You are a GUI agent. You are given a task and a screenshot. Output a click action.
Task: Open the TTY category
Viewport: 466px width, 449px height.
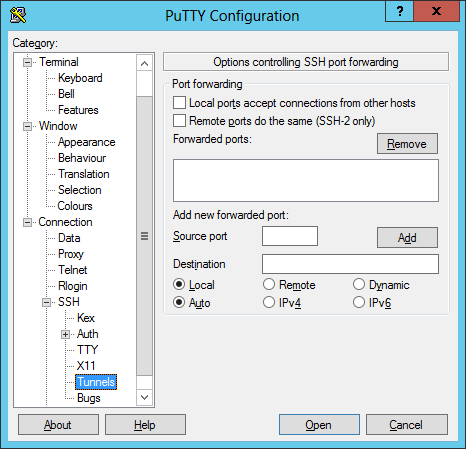[87, 350]
